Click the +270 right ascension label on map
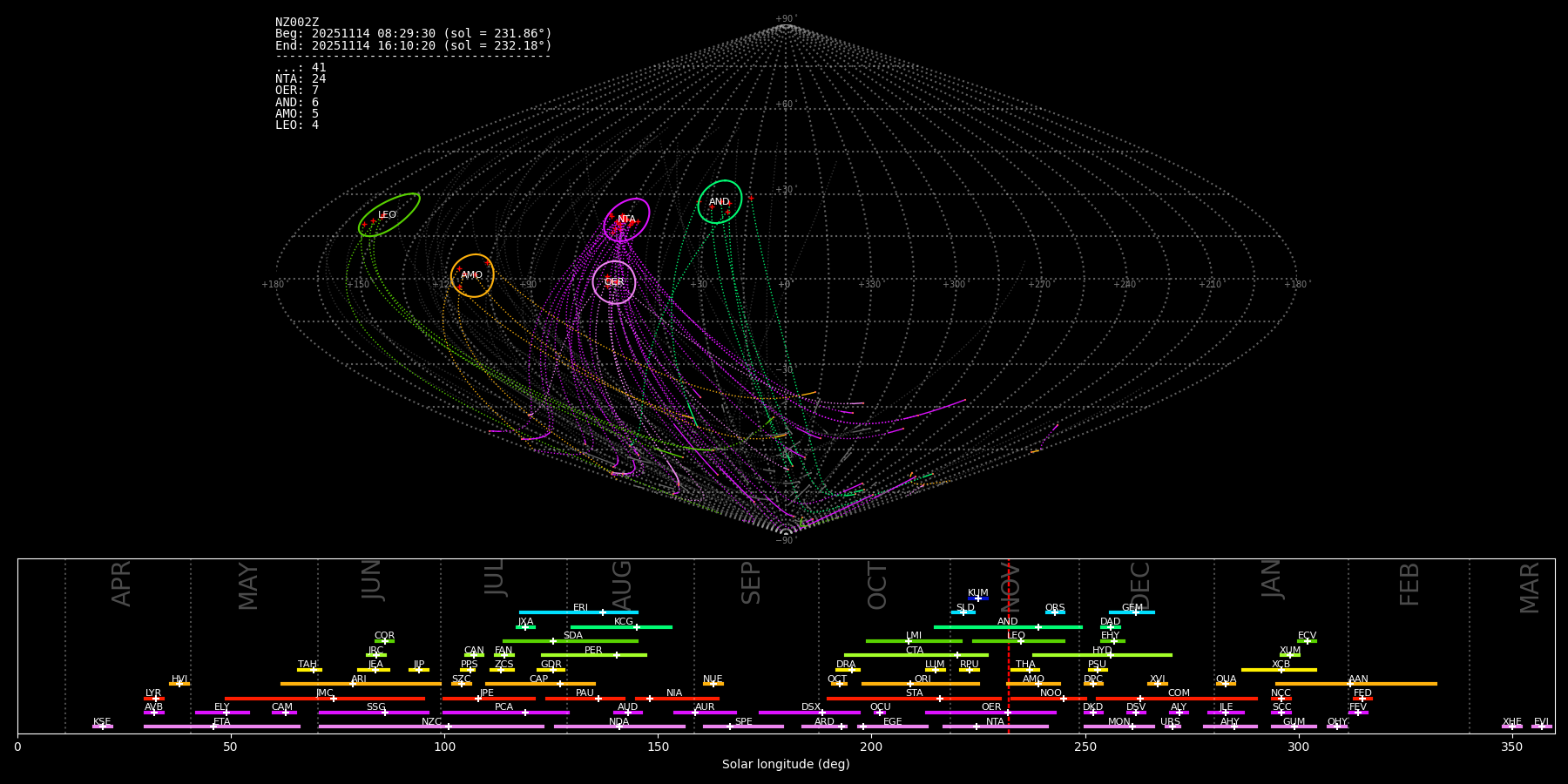Screen dimensions: 1568x784 [x=1038, y=284]
